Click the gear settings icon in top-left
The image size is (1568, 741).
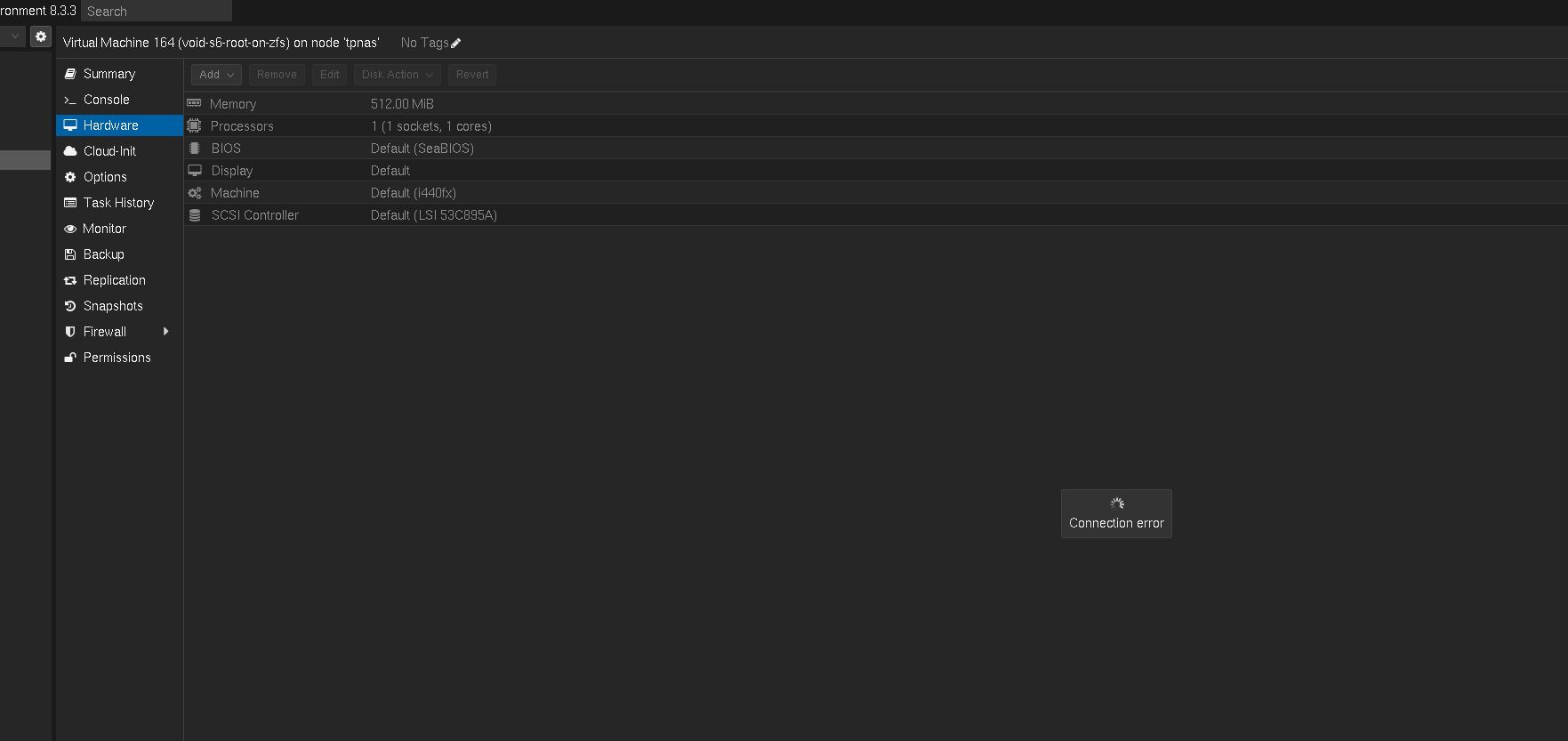41,36
